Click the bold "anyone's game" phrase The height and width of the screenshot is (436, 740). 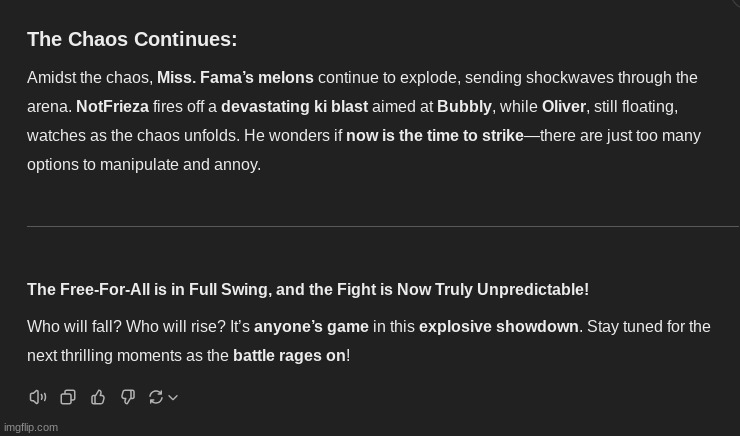coord(311,326)
